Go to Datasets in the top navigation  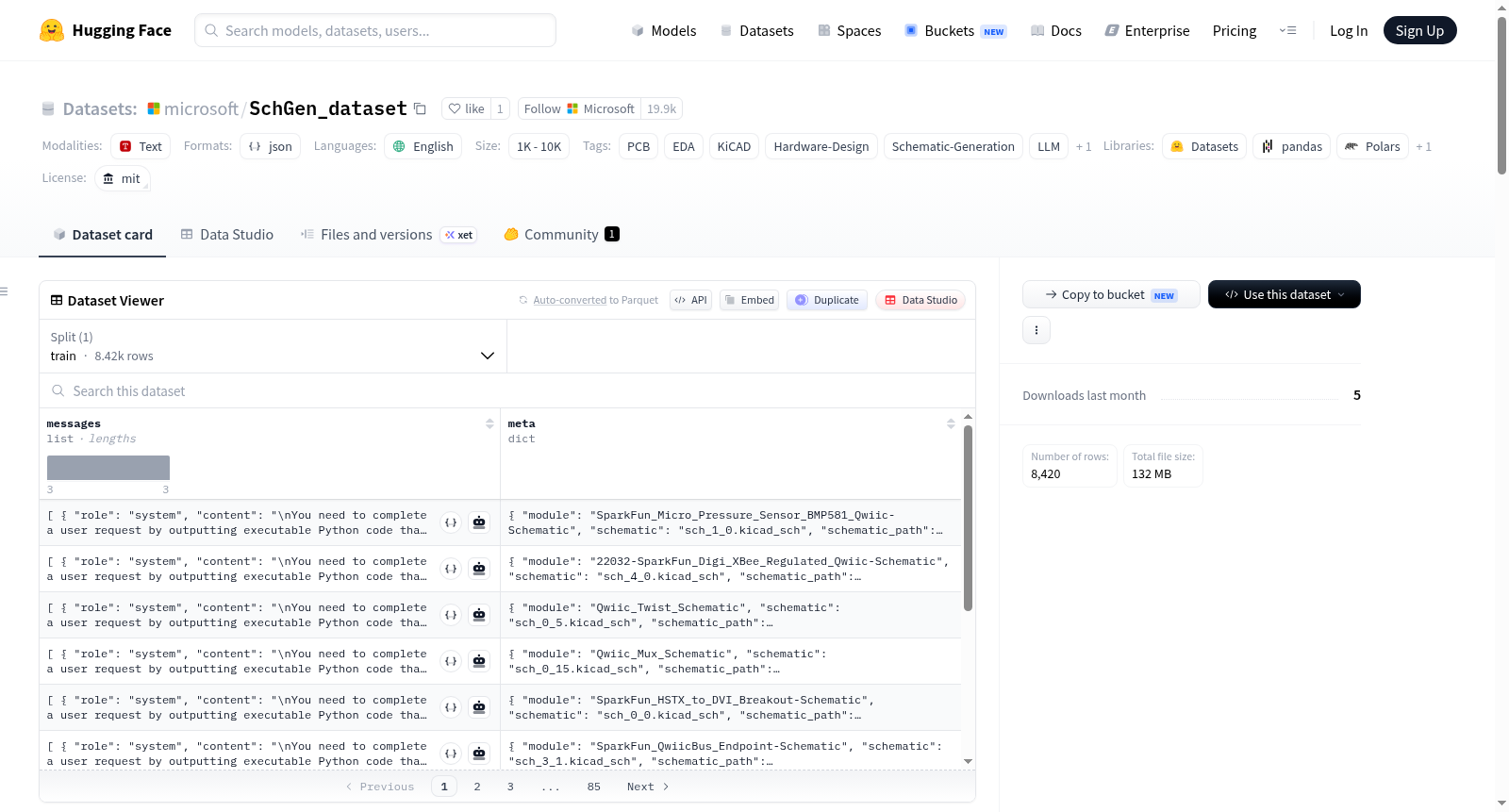point(756,30)
